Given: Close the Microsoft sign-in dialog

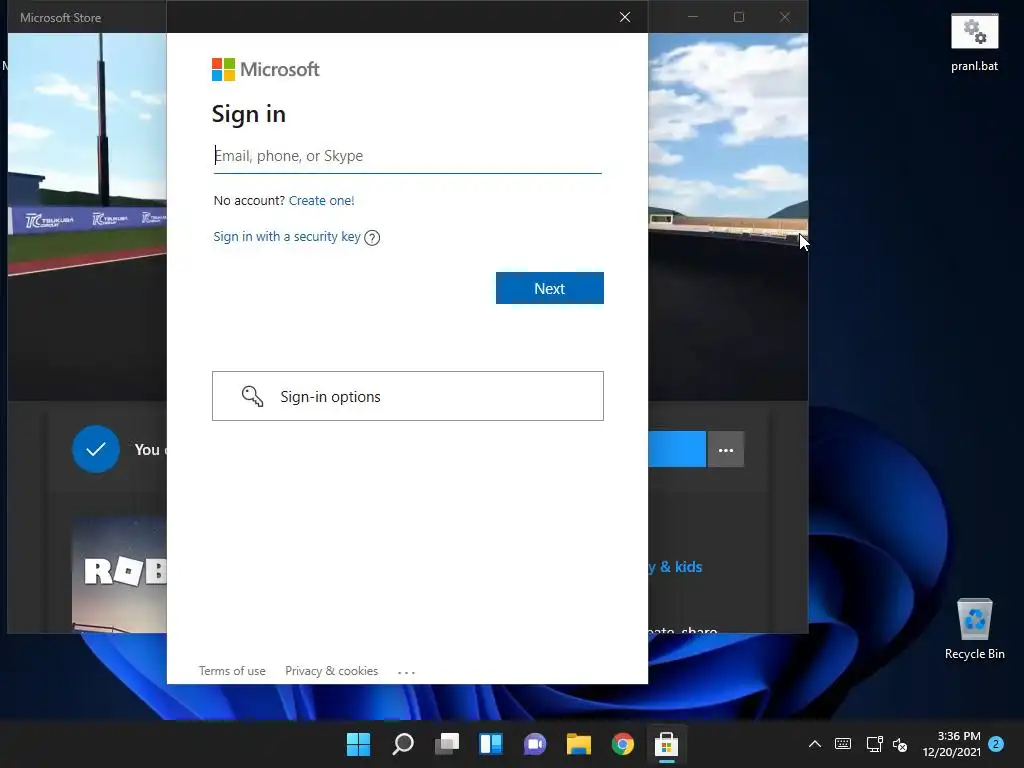Looking at the screenshot, I should pos(625,17).
